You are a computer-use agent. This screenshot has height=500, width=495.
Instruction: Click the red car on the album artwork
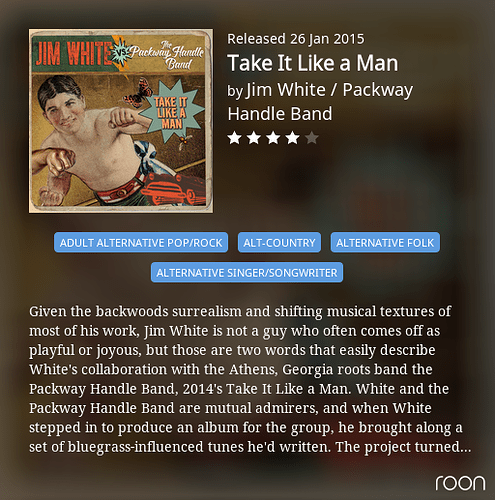coord(175,190)
